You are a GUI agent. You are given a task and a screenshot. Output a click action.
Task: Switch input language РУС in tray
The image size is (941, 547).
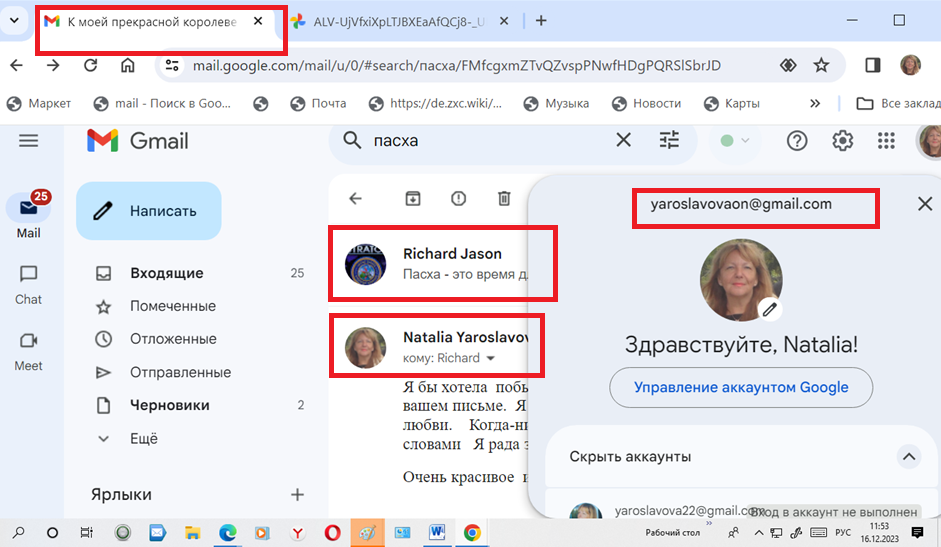(843, 533)
